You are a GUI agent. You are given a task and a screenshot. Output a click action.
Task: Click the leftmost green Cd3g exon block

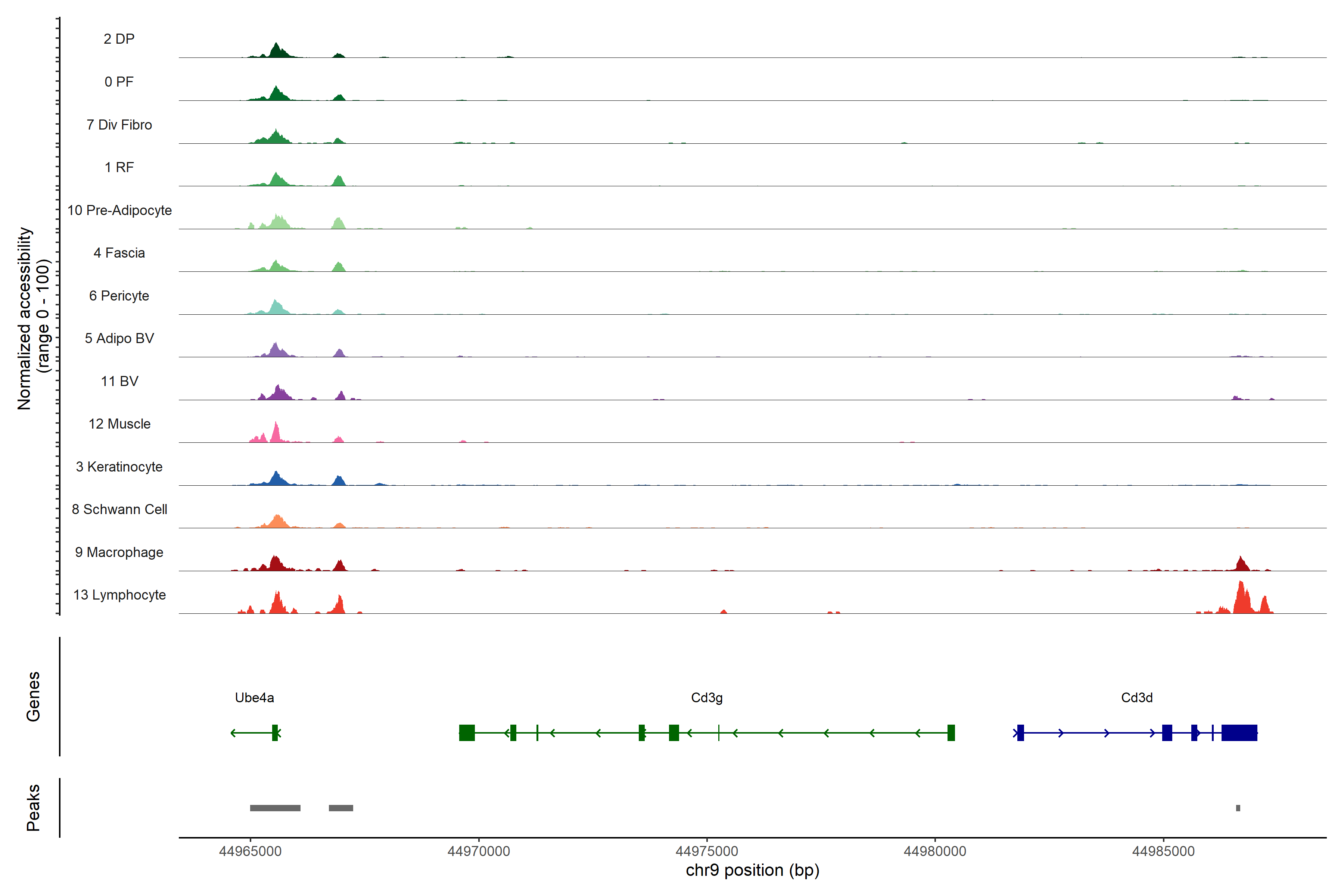coord(467,732)
